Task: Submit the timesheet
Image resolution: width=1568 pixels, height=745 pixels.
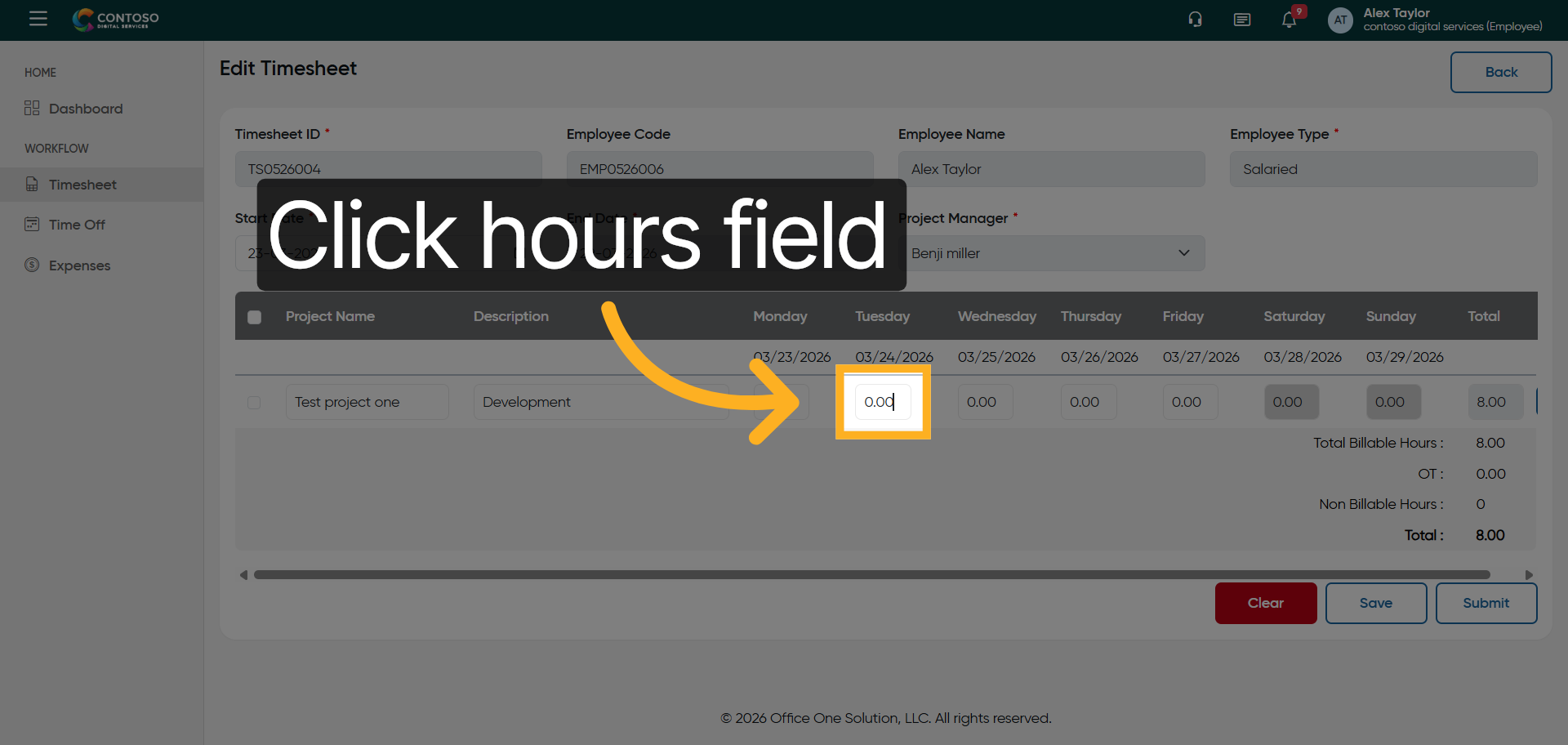Action: 1486,603
